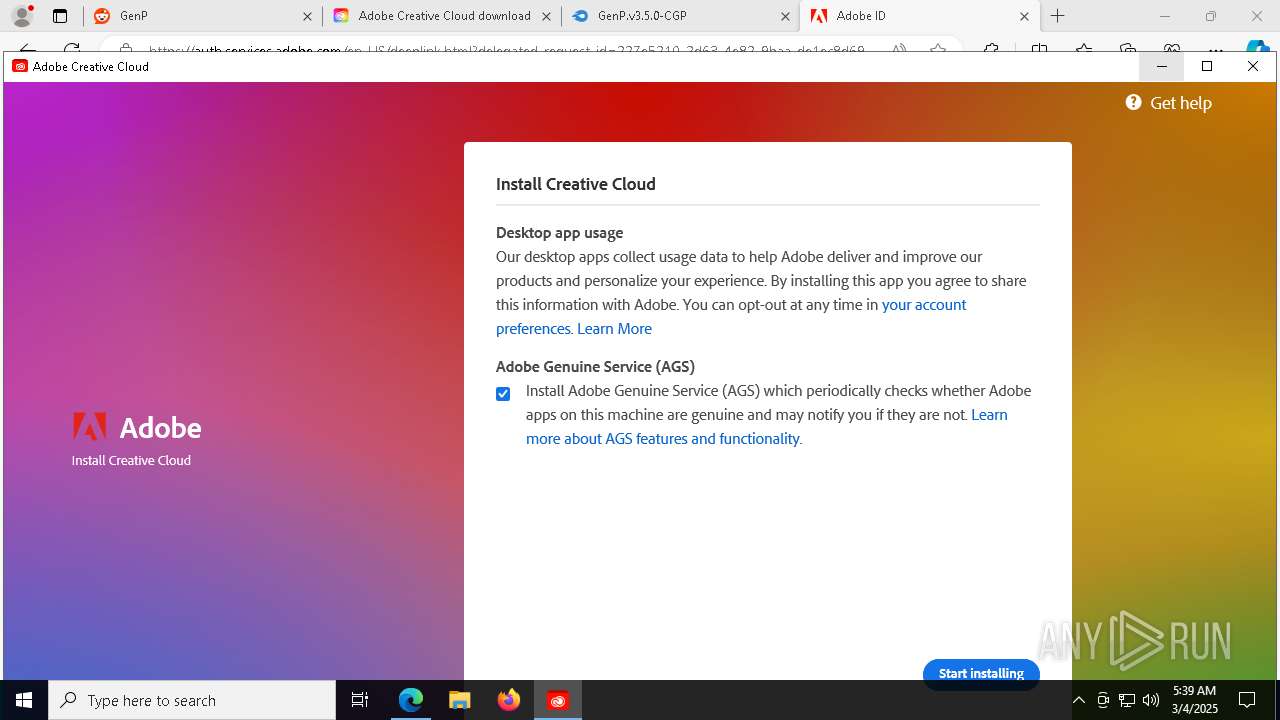Select Creative Cloud taskbar icon
The width and height of the screenshot is (1280, 720).
tap(558, 700)
